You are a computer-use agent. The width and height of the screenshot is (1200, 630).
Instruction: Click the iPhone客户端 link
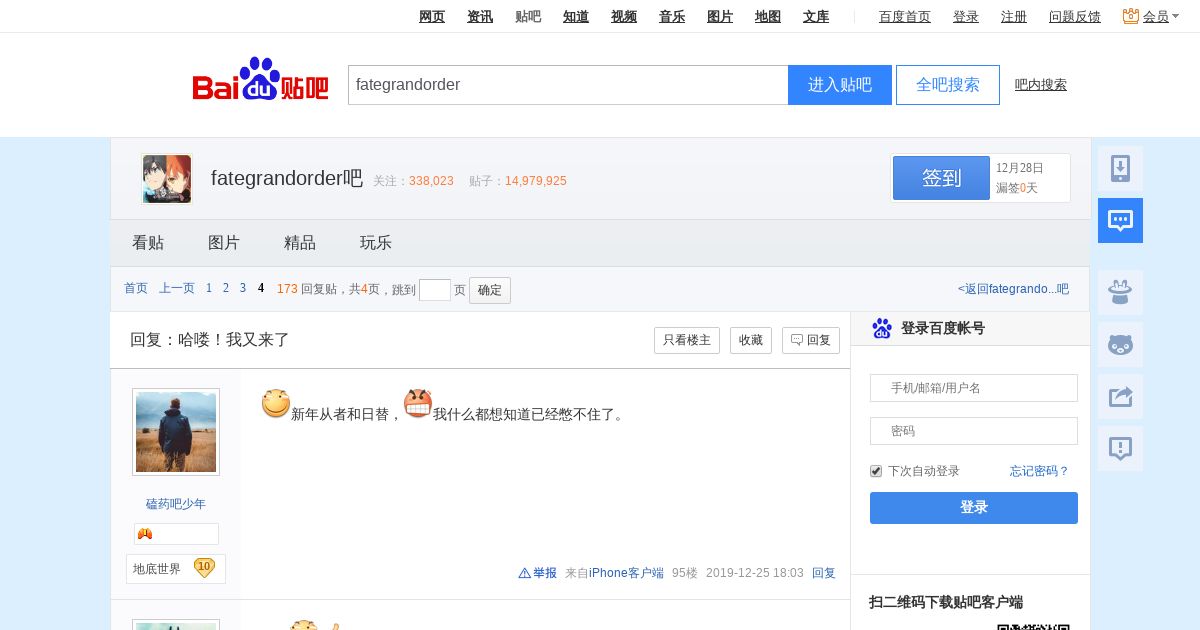[626, 573]
